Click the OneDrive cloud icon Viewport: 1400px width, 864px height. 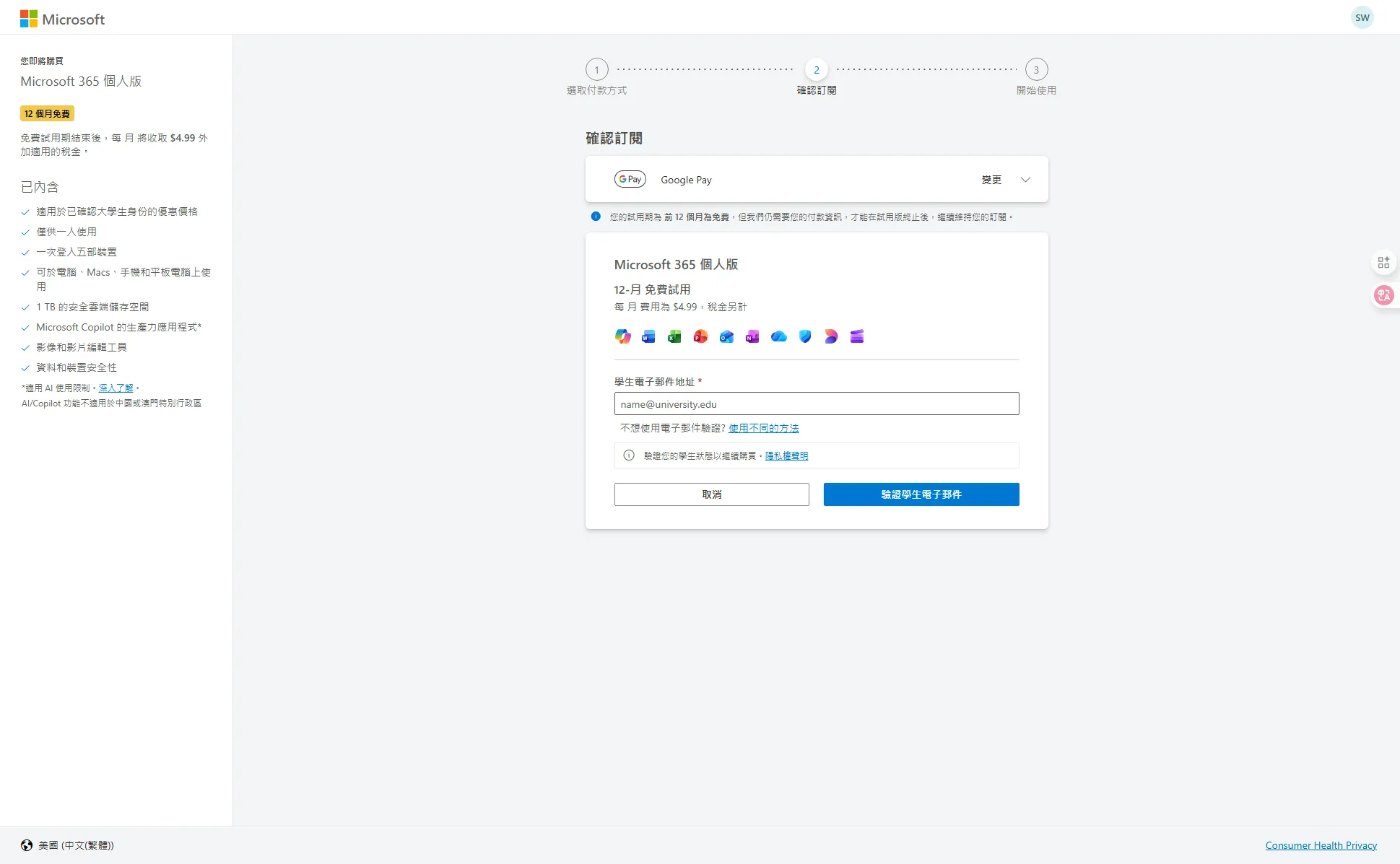(x=778, y=336)
